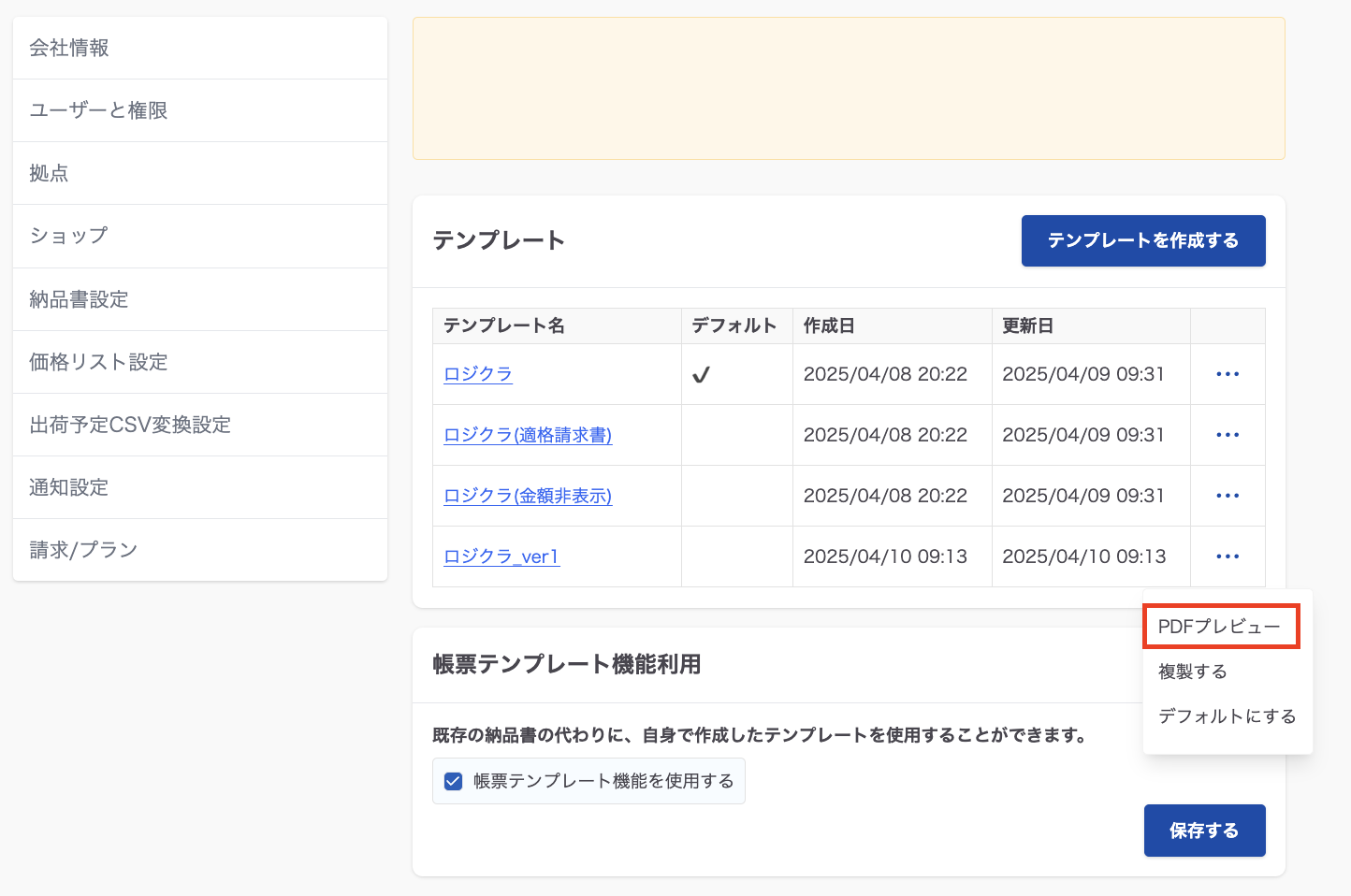
Task: Open ロジクラ(適格請求書) template link
Action: (x=528, y=435)
